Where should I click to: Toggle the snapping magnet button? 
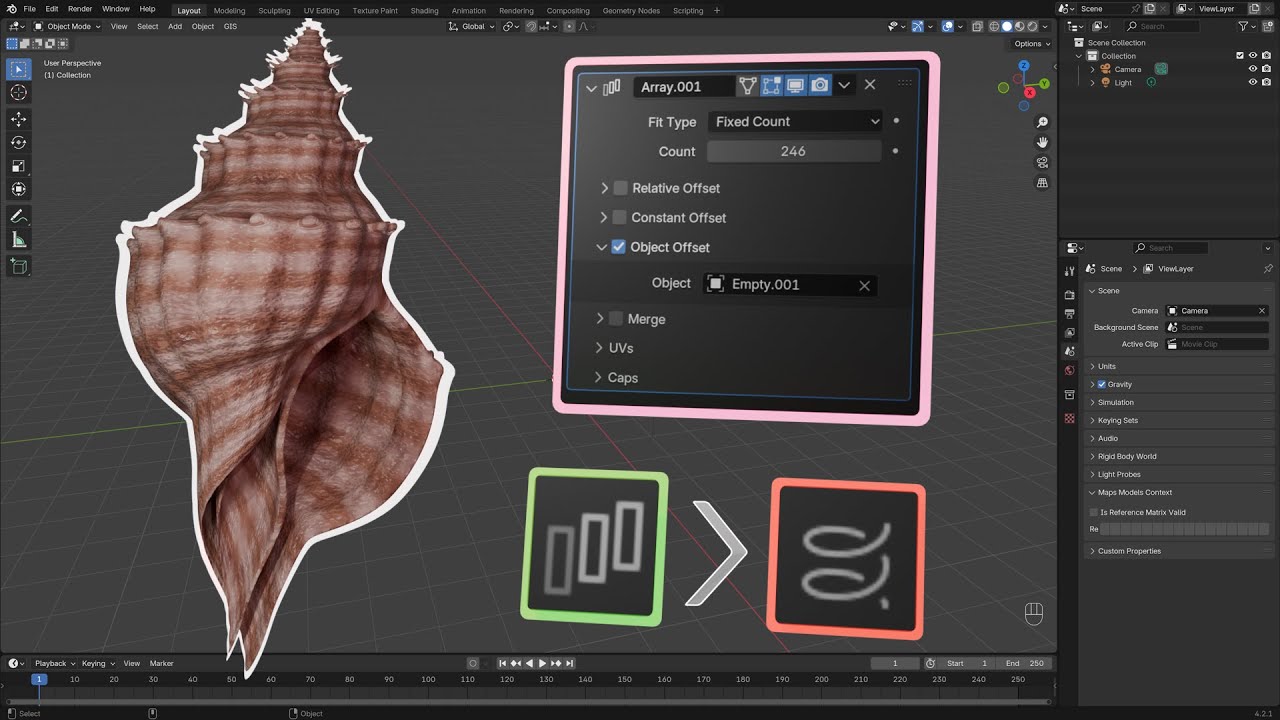(x=532, y=26)
